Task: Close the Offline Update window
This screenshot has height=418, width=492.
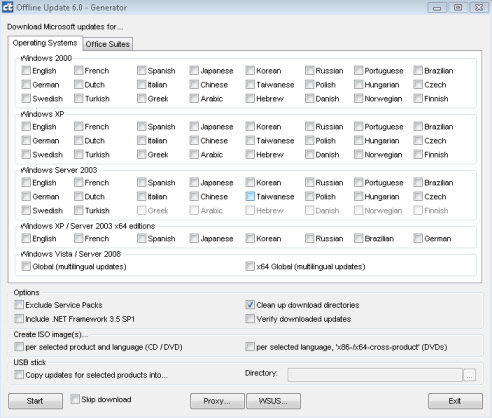Action: 479,8
